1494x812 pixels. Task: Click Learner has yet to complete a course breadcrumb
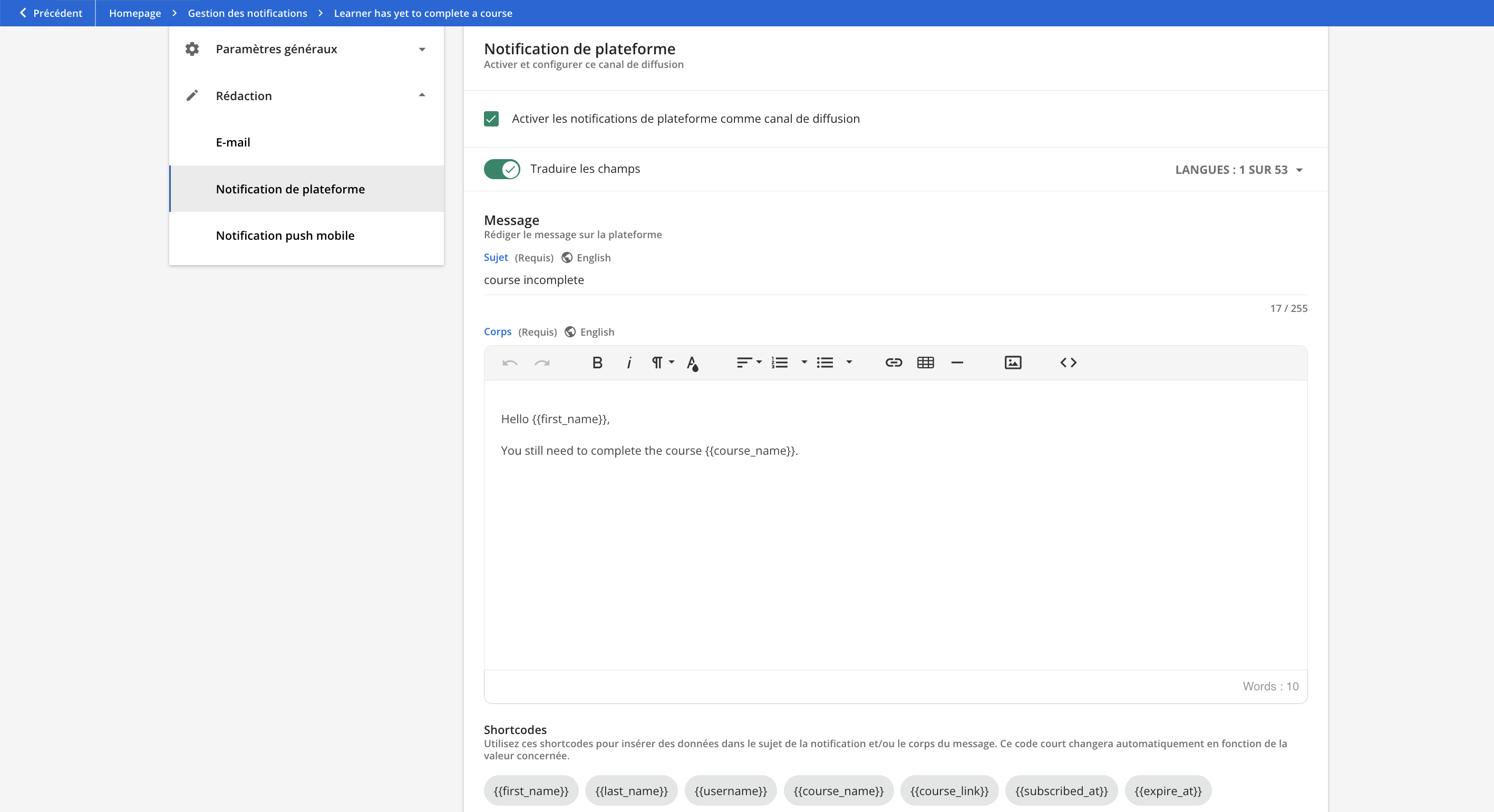point(423,13)
